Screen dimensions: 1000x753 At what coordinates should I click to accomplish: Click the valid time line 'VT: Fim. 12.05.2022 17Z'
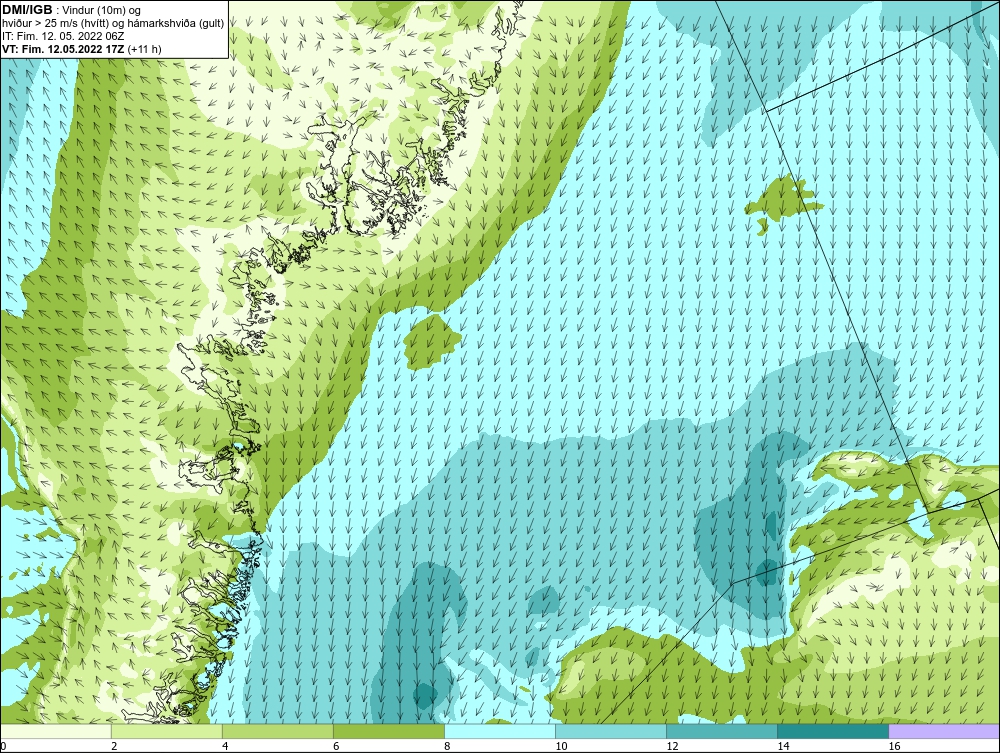[64, 48]
